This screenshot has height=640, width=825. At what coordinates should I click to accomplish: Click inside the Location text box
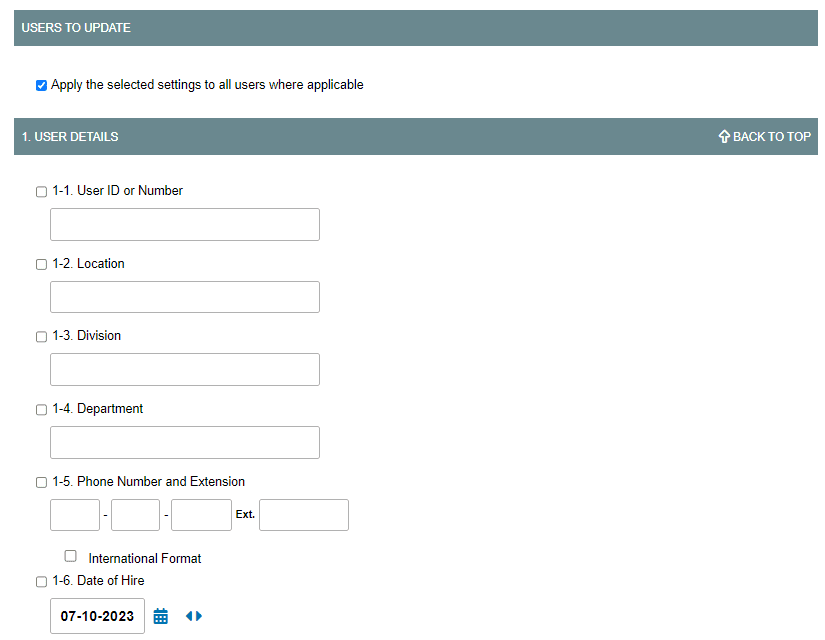click(184, 297)
